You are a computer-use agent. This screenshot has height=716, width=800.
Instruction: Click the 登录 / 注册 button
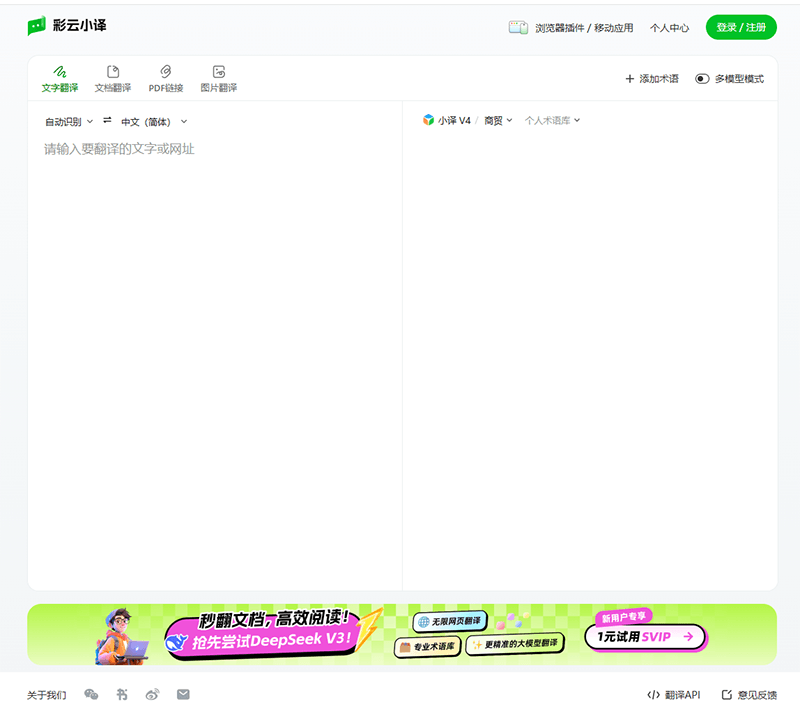click(x=740, y=27)
